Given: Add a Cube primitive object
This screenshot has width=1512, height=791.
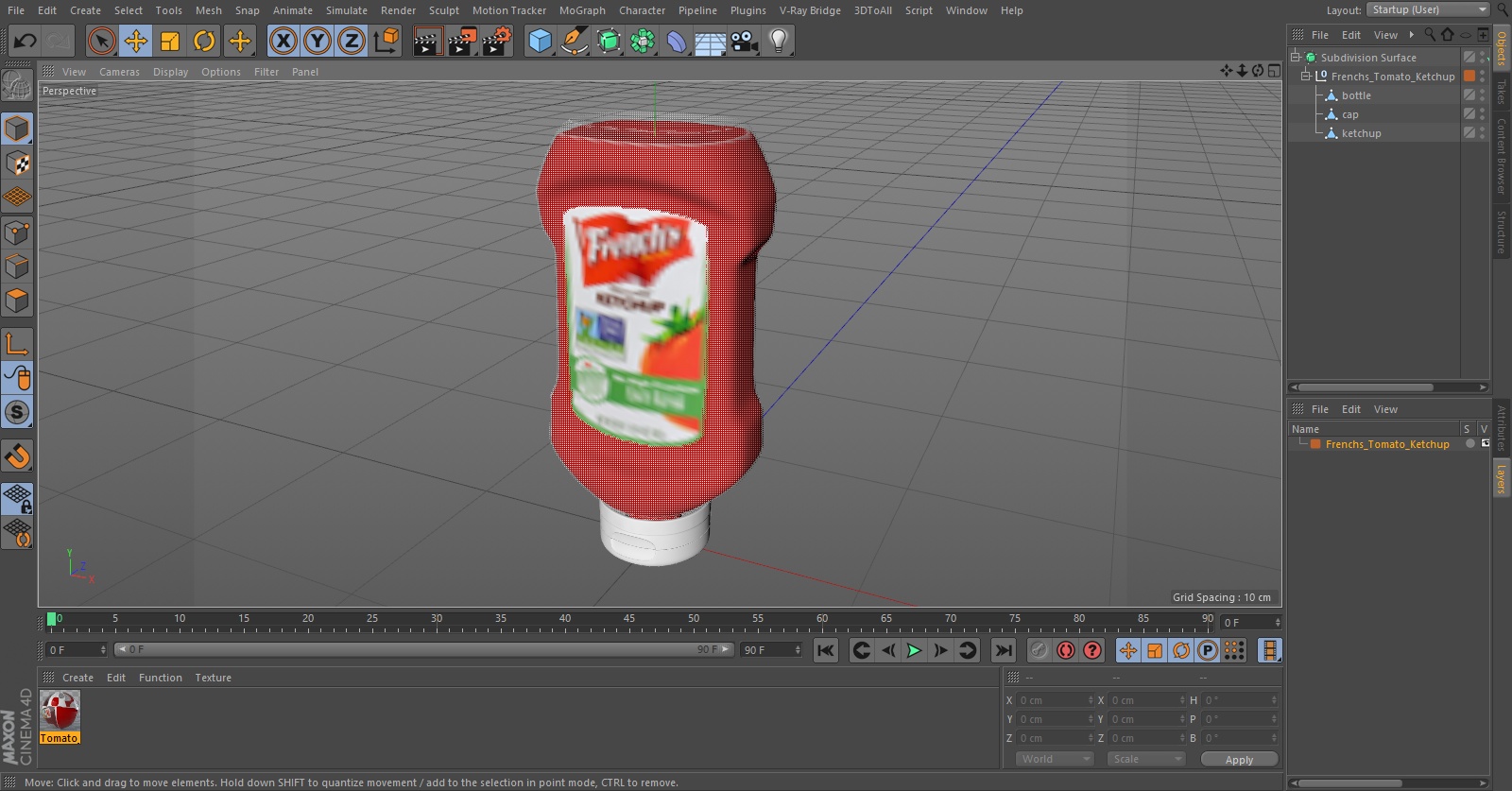Looking at the screenshot, I should point(540,41).
